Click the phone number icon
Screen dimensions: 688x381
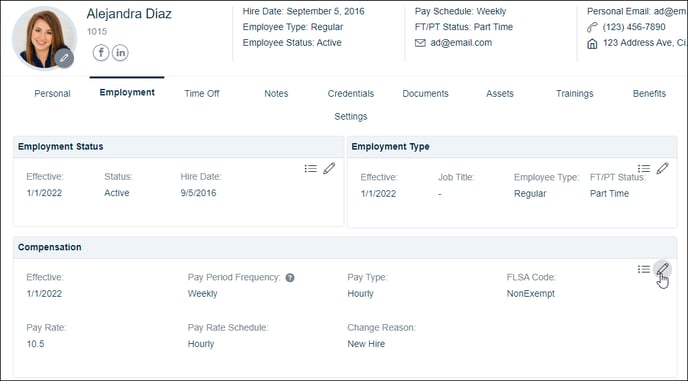pyautogui.click(x=592, y=27)
